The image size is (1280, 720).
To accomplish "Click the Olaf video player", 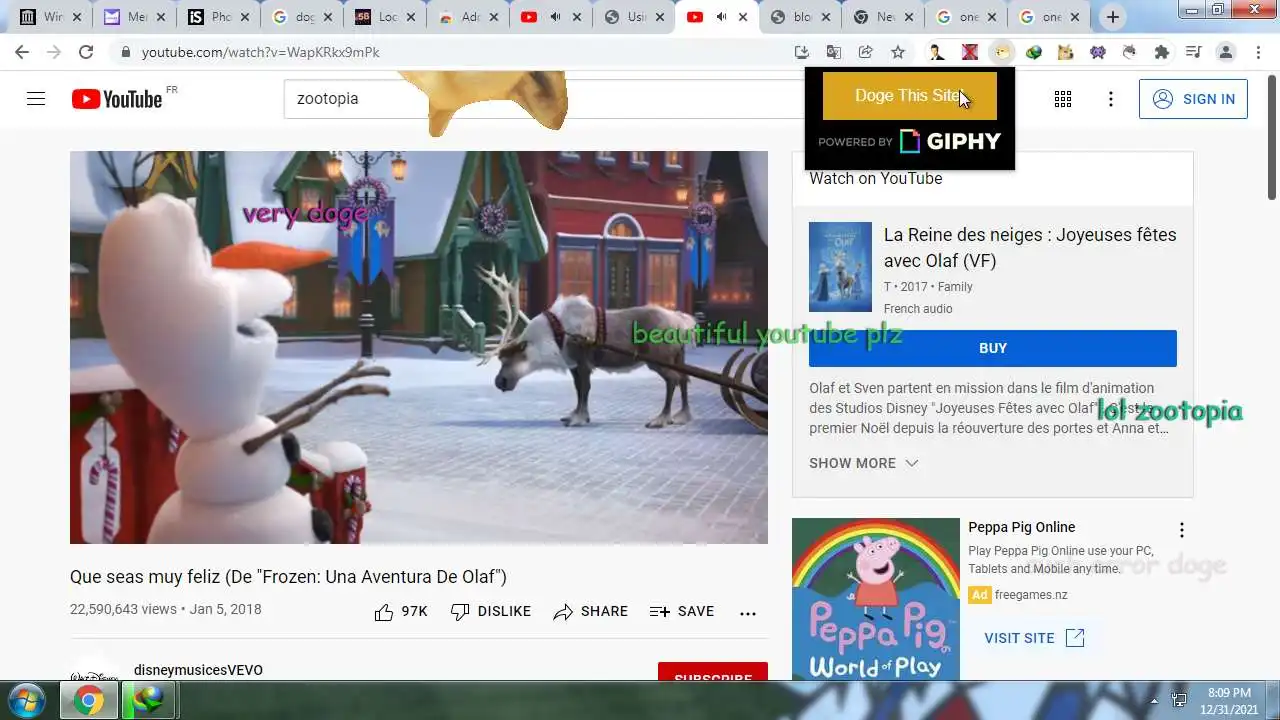I will [x=419, y=347].
